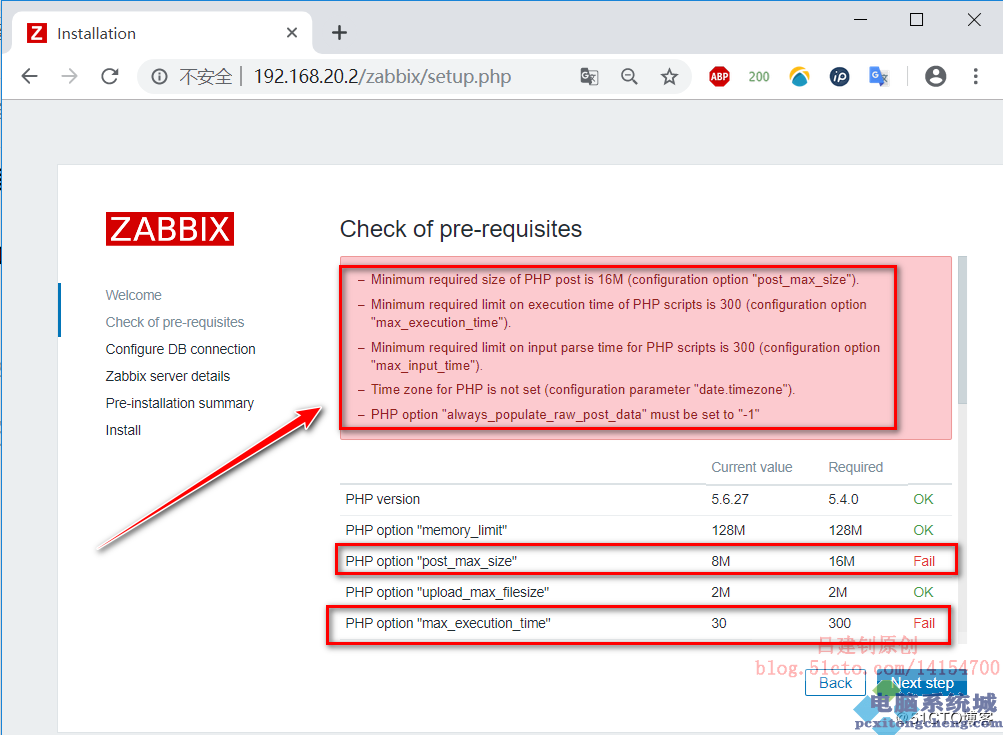Select the Zabbix server details step
The height and width of the screenshot is (735, 1003).
click(x=168, y=376)
